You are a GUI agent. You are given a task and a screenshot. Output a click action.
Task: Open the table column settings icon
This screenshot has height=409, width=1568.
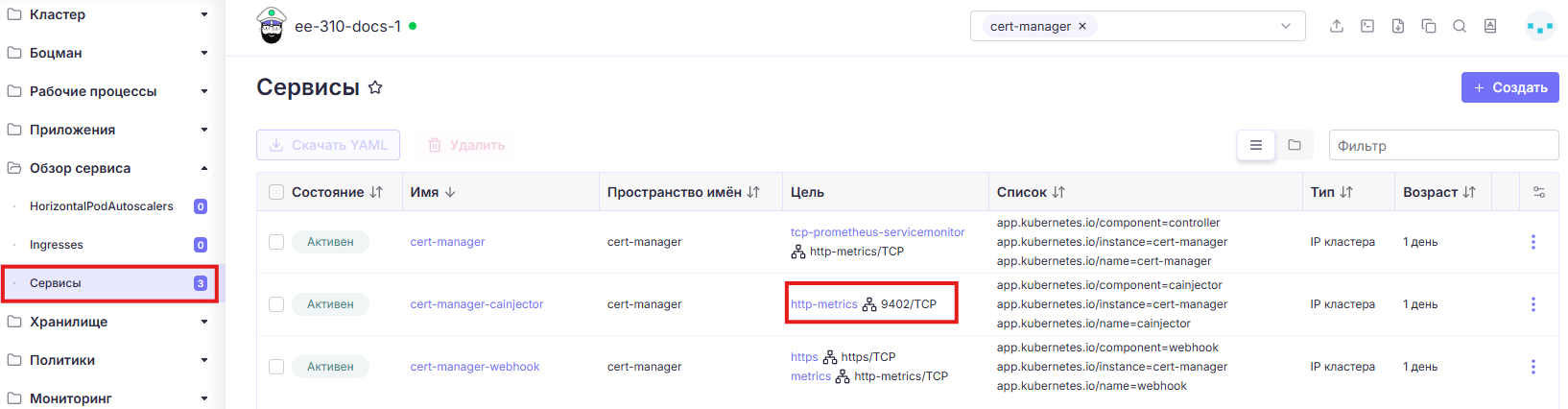(1539, 192)
